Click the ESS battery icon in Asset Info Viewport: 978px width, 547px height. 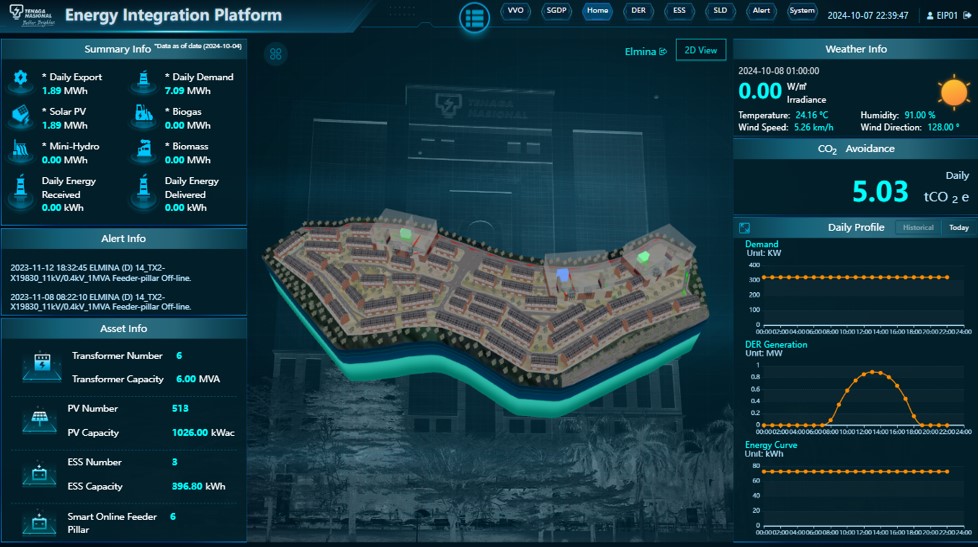tap(42, 474)
